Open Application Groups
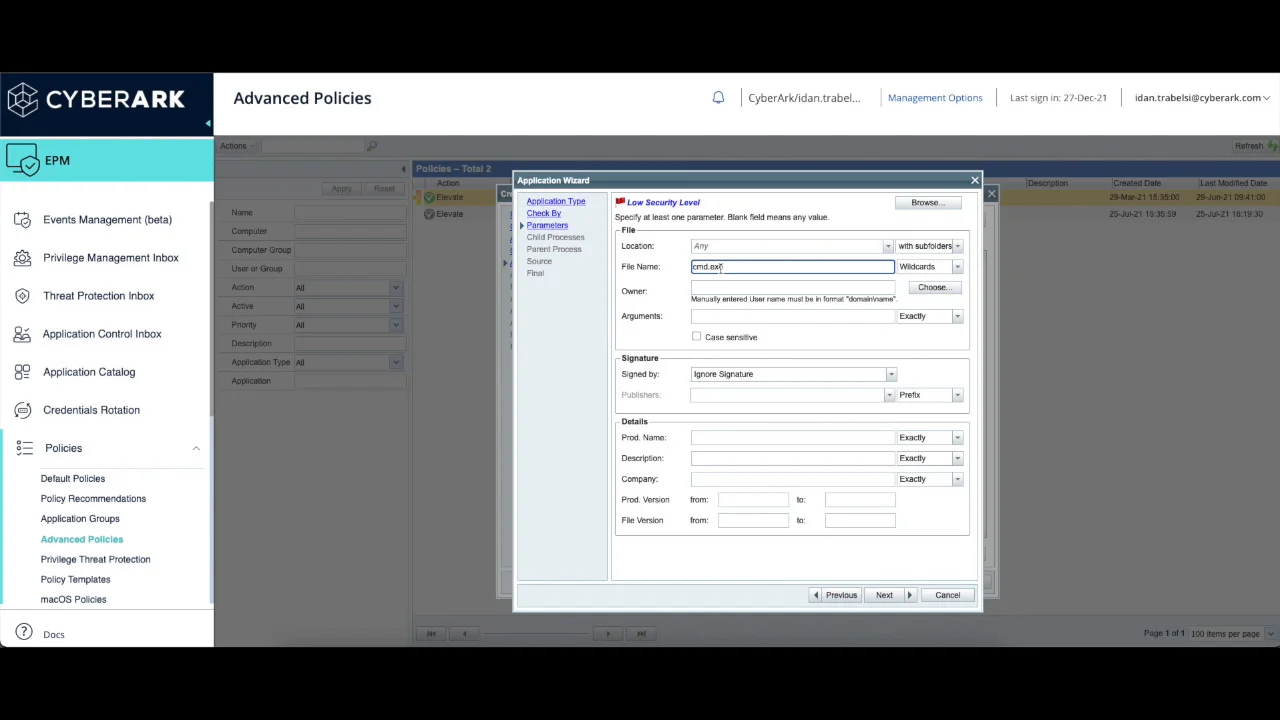1280x720 pixels. coord(80,519)
